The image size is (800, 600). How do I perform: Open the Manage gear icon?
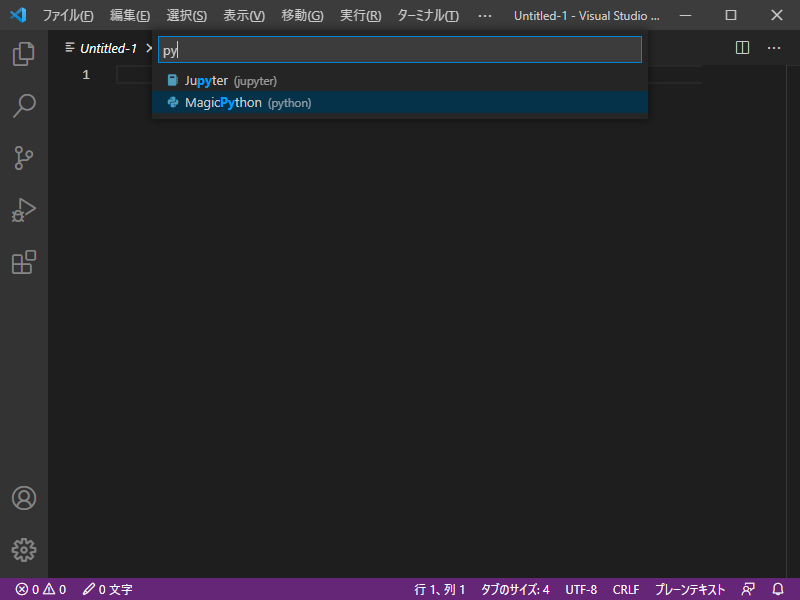(23, 550)
